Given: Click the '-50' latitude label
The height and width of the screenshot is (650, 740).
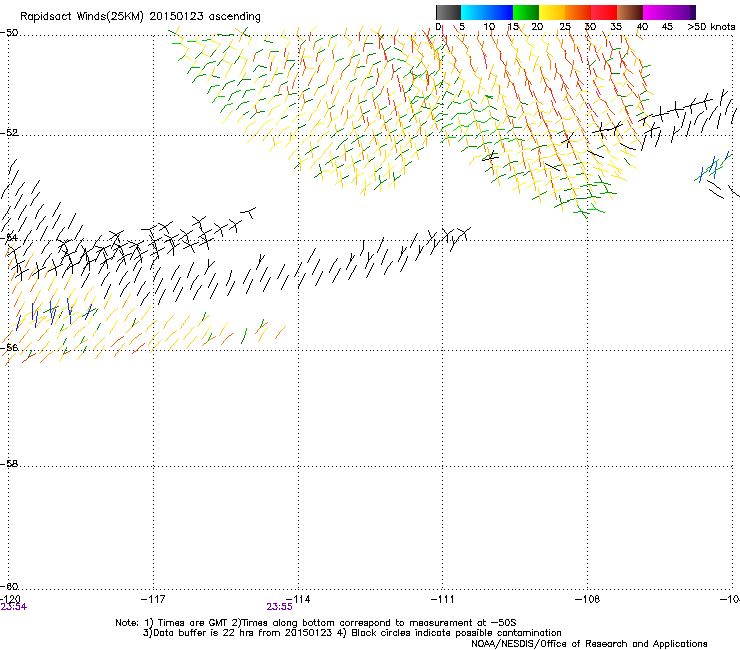Looking at the screenshot, I should 9,33.
